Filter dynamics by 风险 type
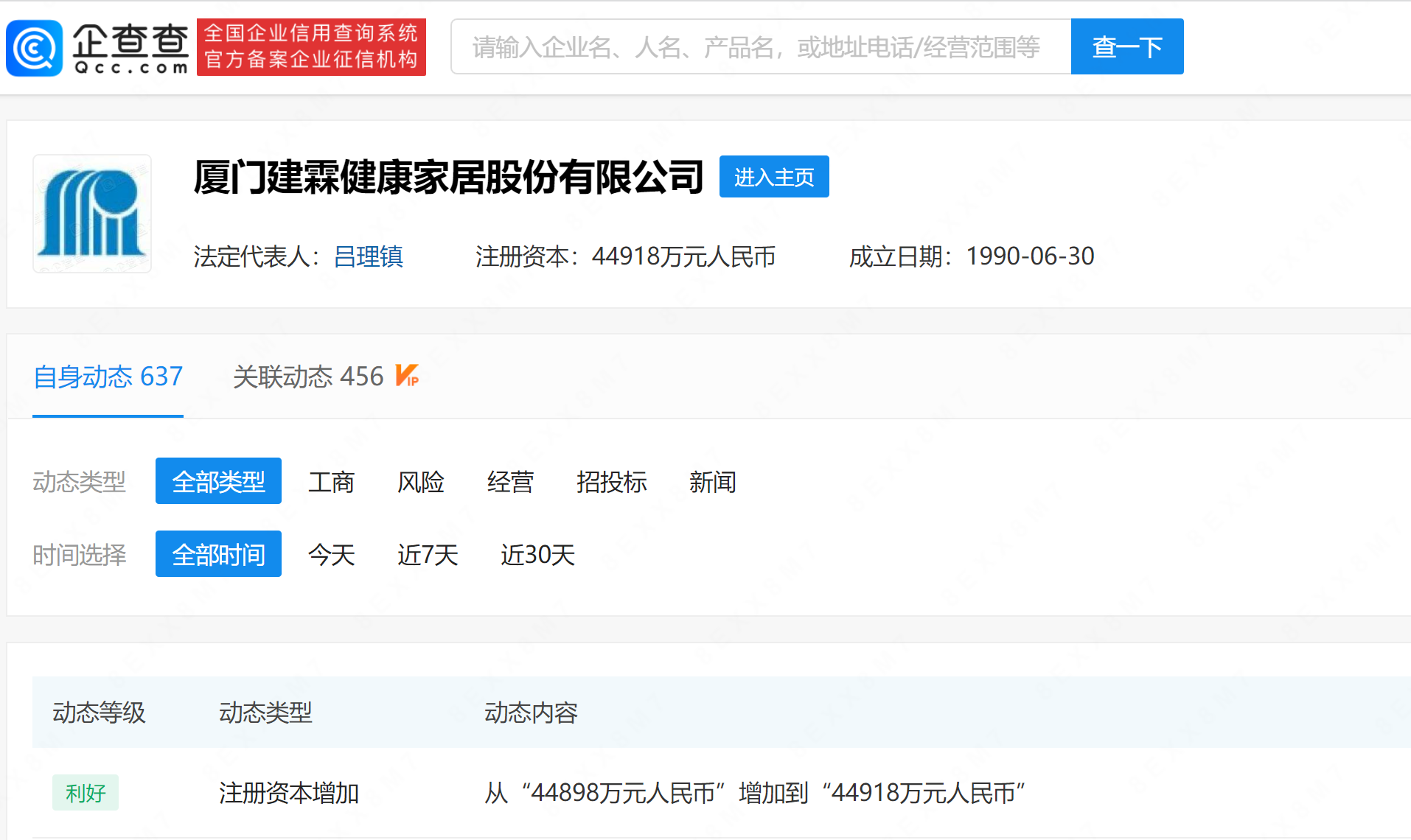 tap(420, 482)
